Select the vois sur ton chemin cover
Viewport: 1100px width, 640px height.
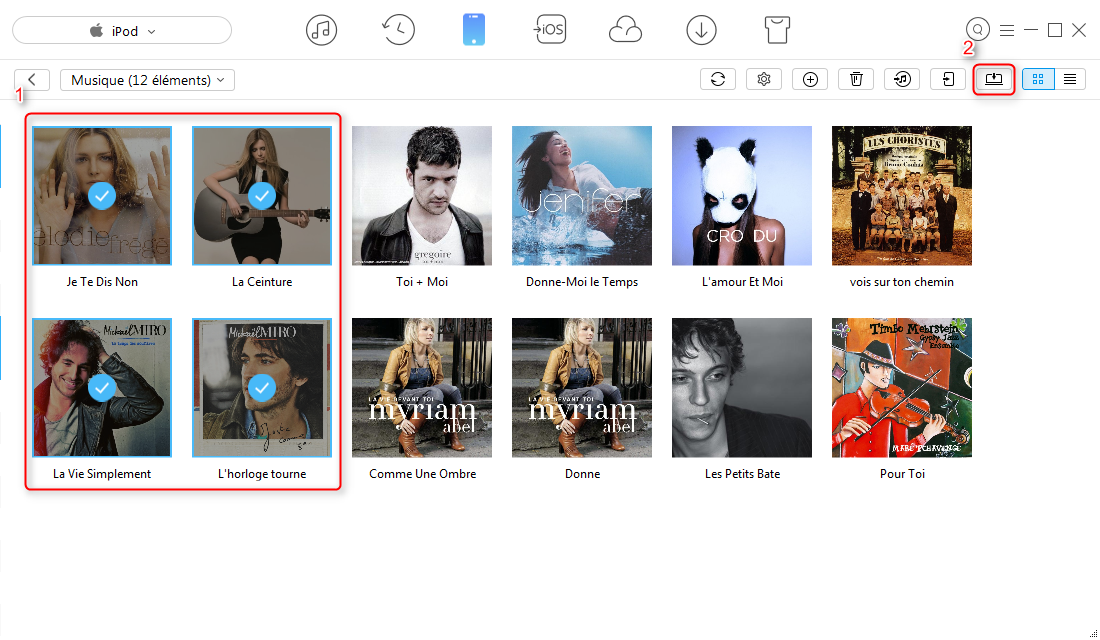901,196
